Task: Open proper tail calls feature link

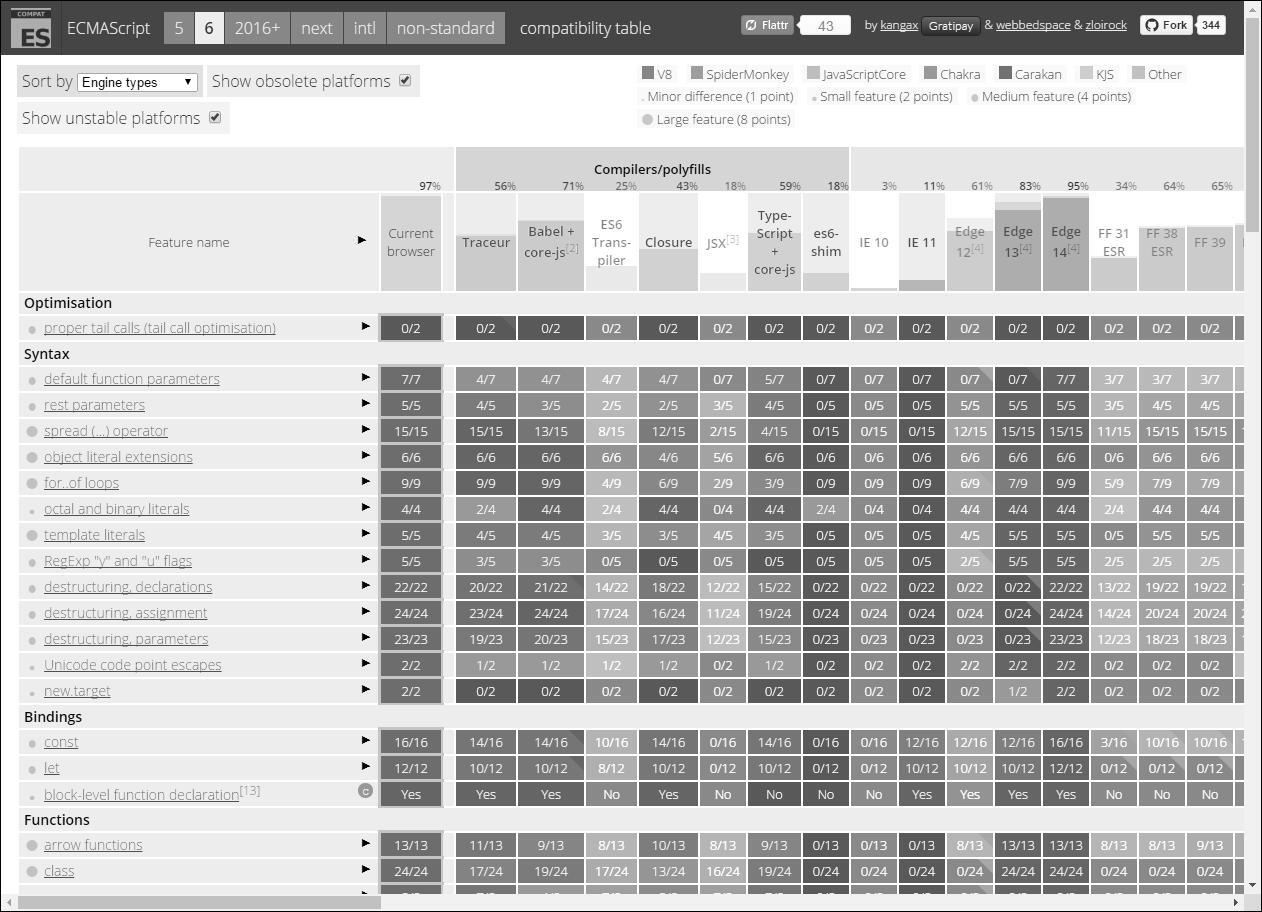Action: (159, 328)
